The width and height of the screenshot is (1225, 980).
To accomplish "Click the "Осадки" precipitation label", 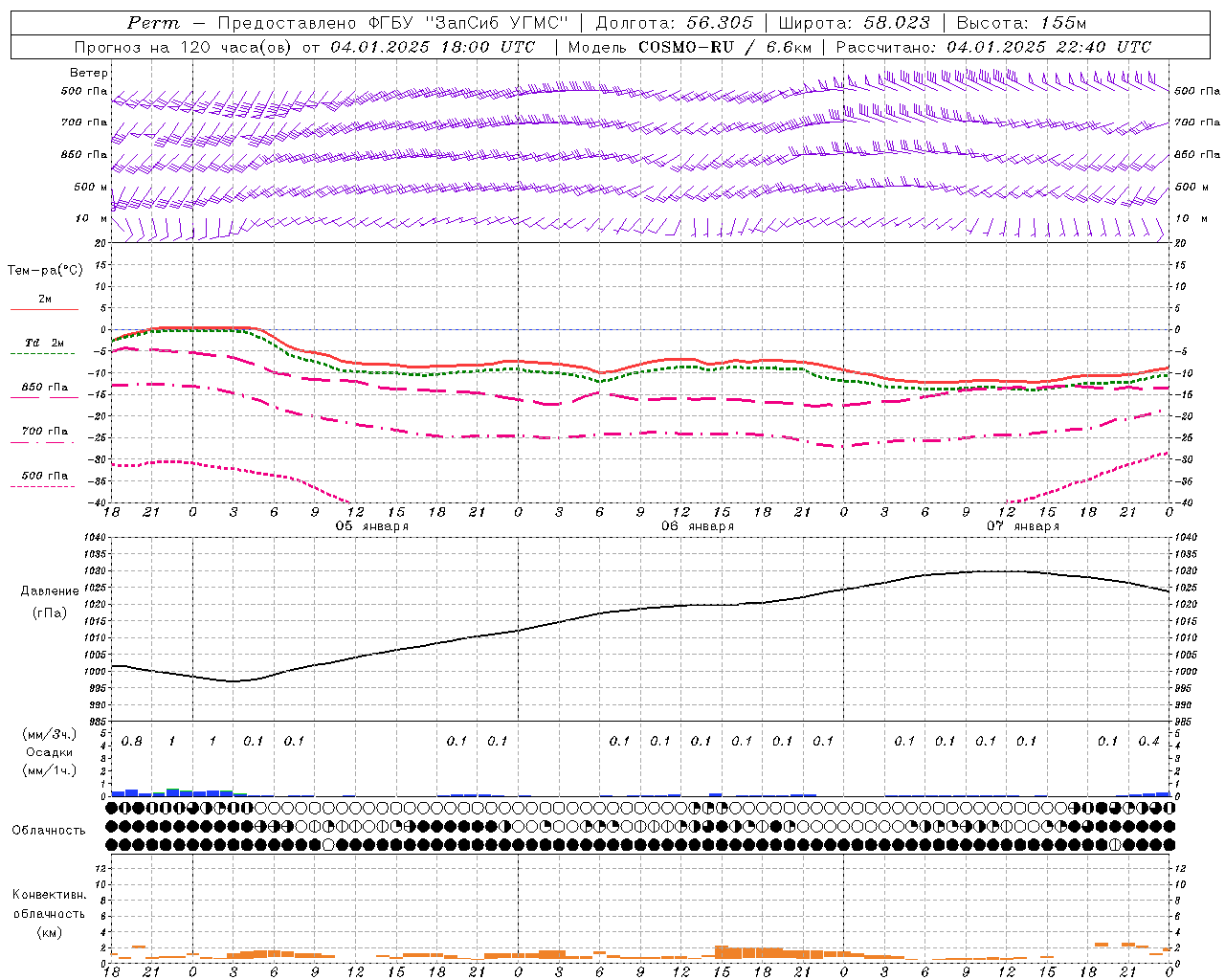I will tap(50, 752).
